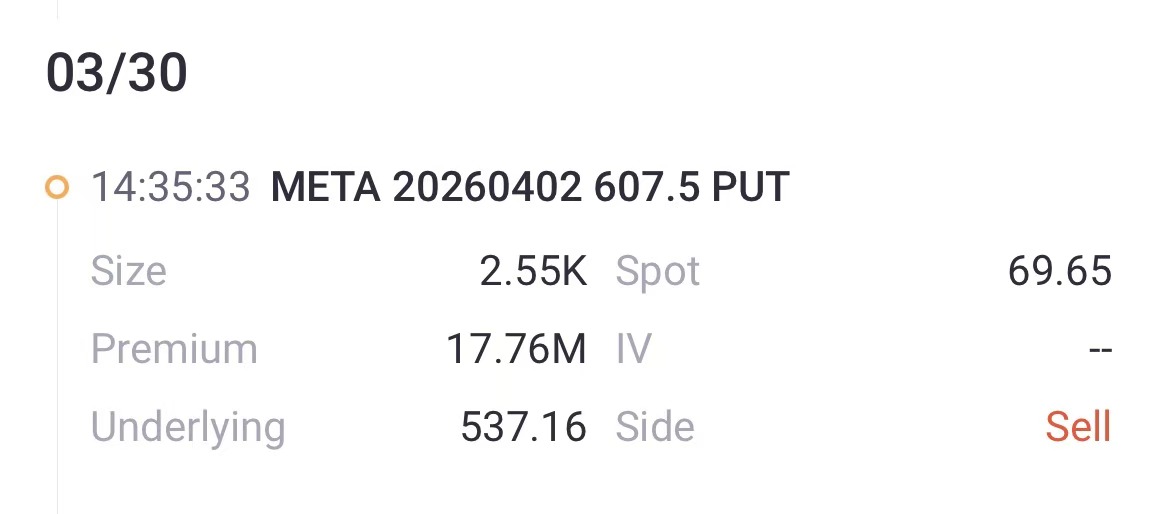Screen dimensions: 1170x514
Task: Click the empty IV value dashes
Action: coord(1099,351)
